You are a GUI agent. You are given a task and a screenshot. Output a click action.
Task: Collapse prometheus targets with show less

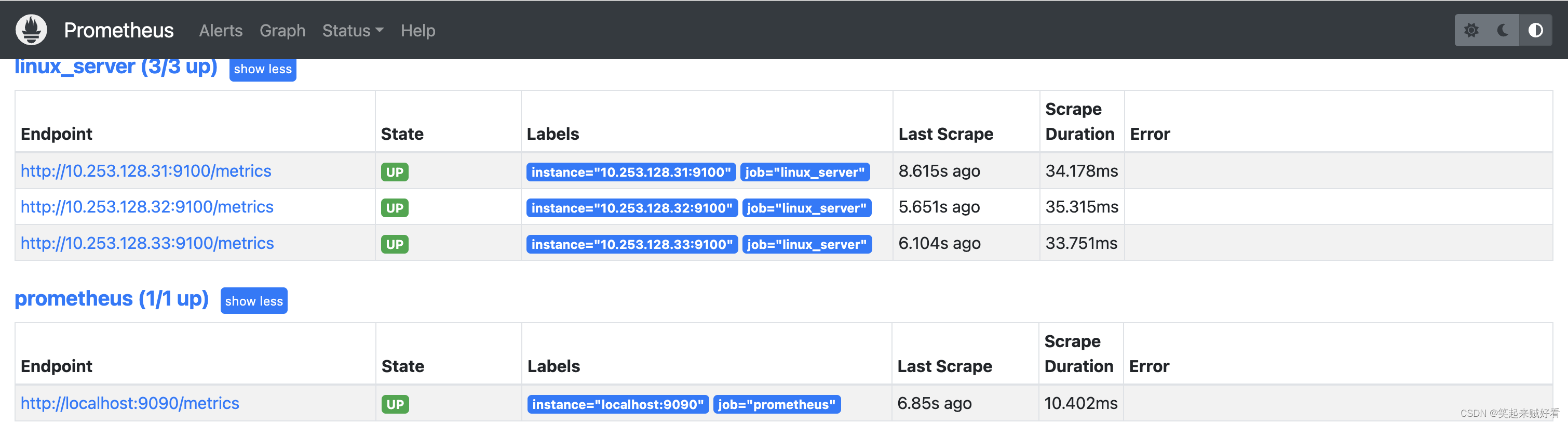[x=254, y=300]
